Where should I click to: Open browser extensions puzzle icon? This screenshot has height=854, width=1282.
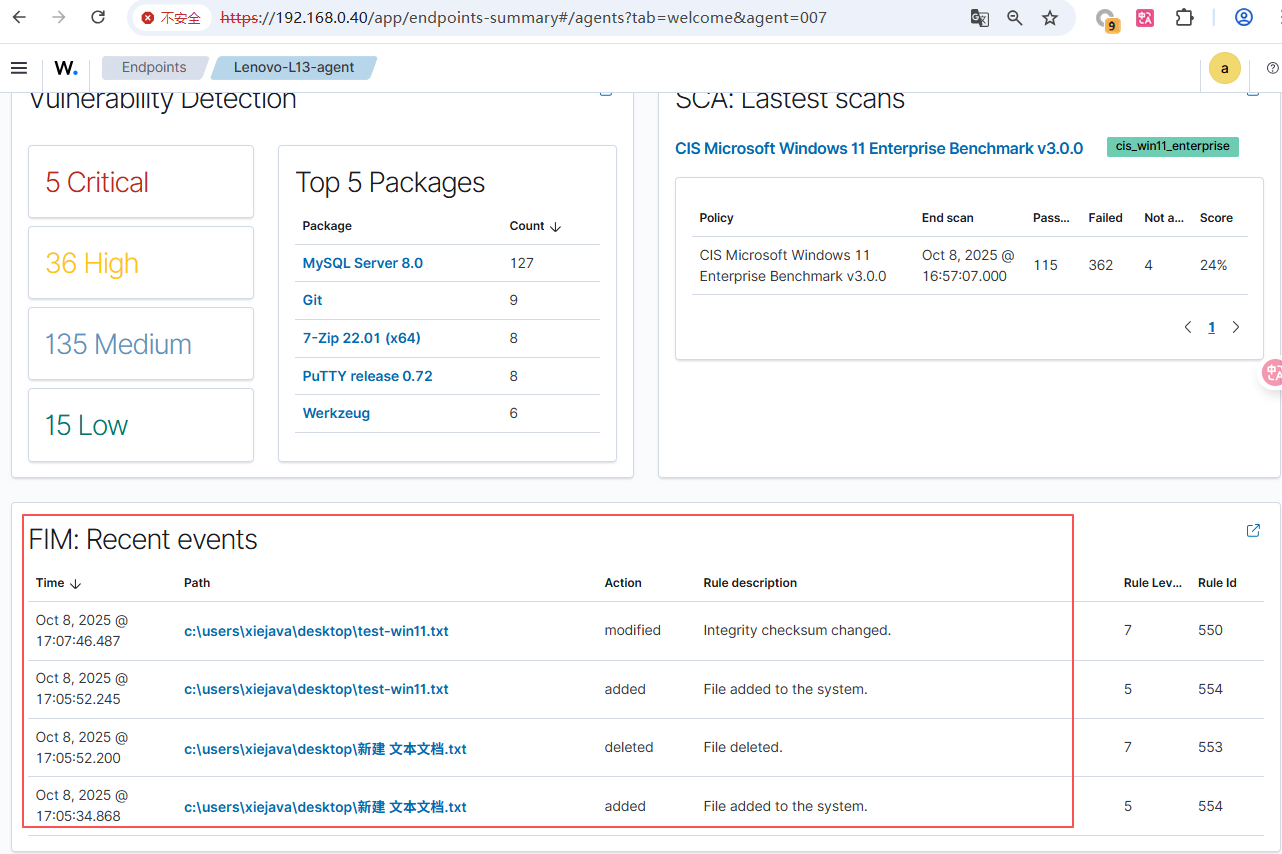1185,18
